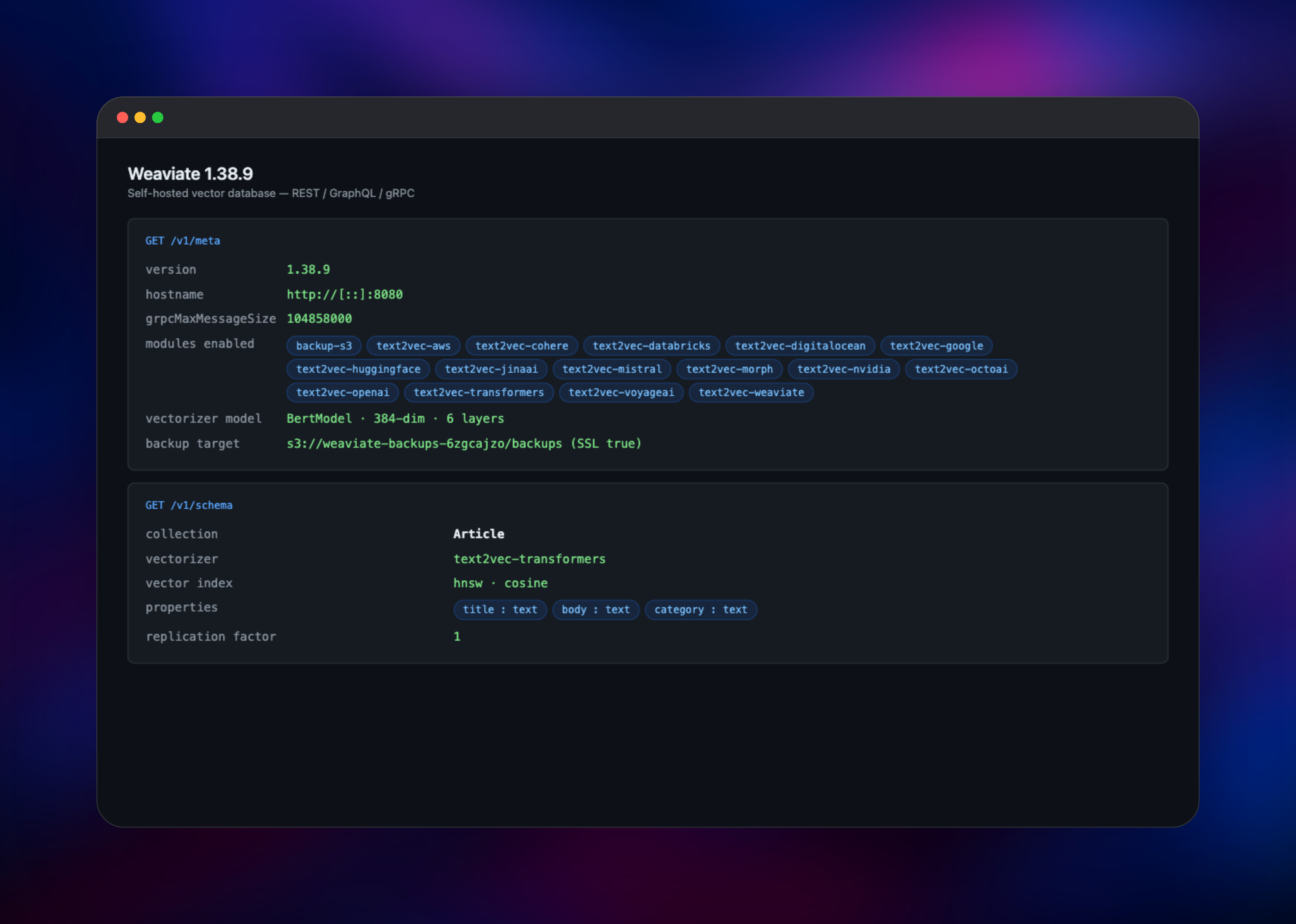Select the version value 1.38.9
Image resolution: width=1296 pixels, height=924 pixels.
point(308,270)
